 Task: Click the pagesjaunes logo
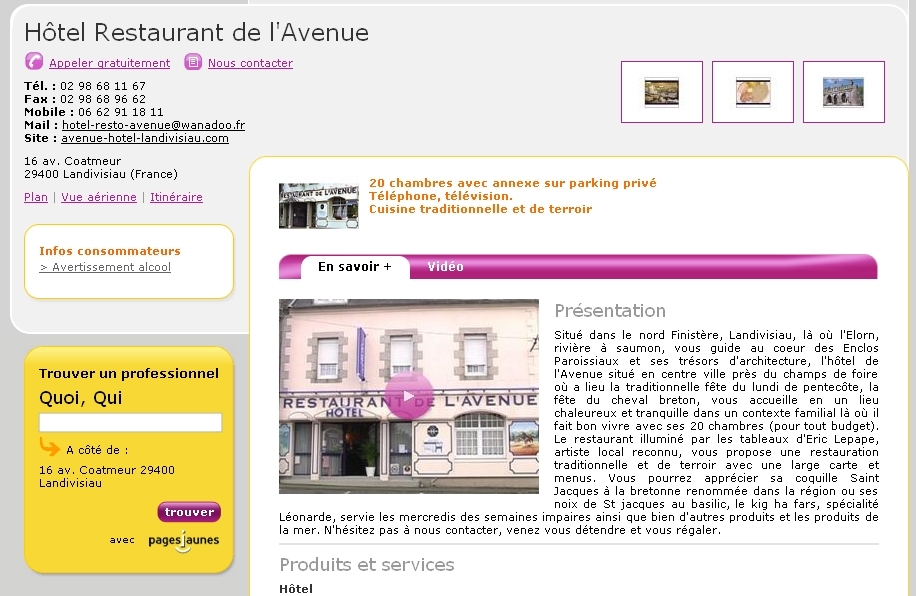click(x=183, y=540)
